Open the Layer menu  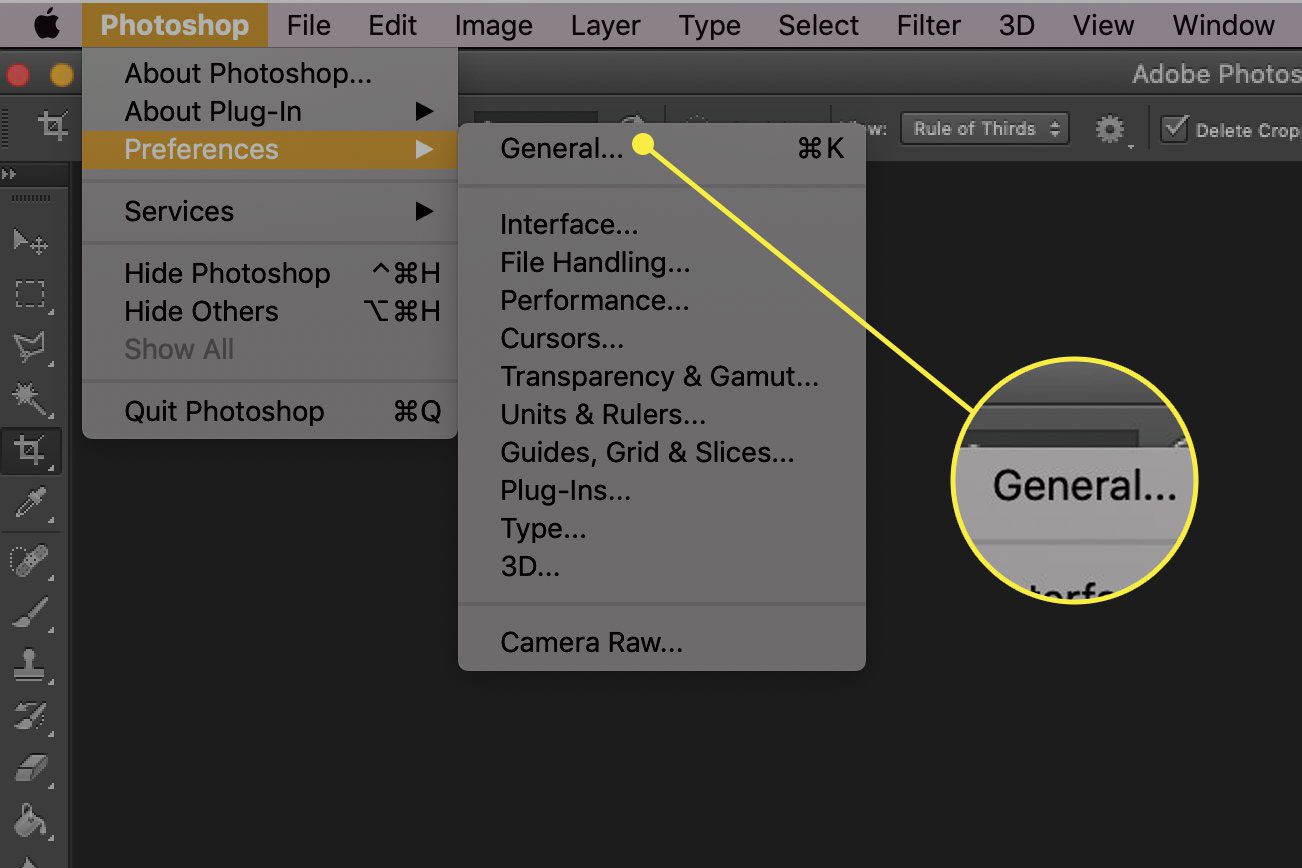[x=606, y=25]
